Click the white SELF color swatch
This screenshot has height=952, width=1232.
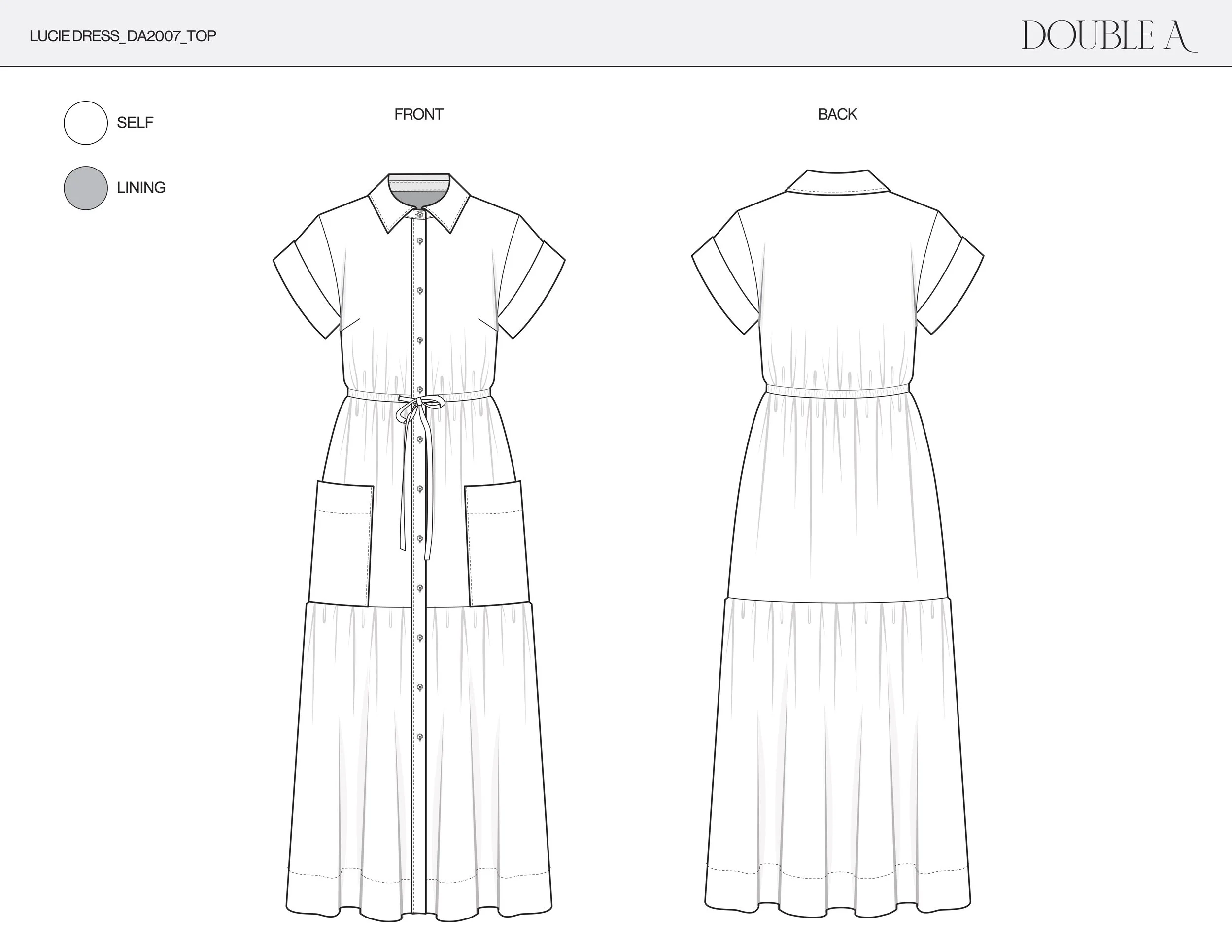tap(86, 123)
